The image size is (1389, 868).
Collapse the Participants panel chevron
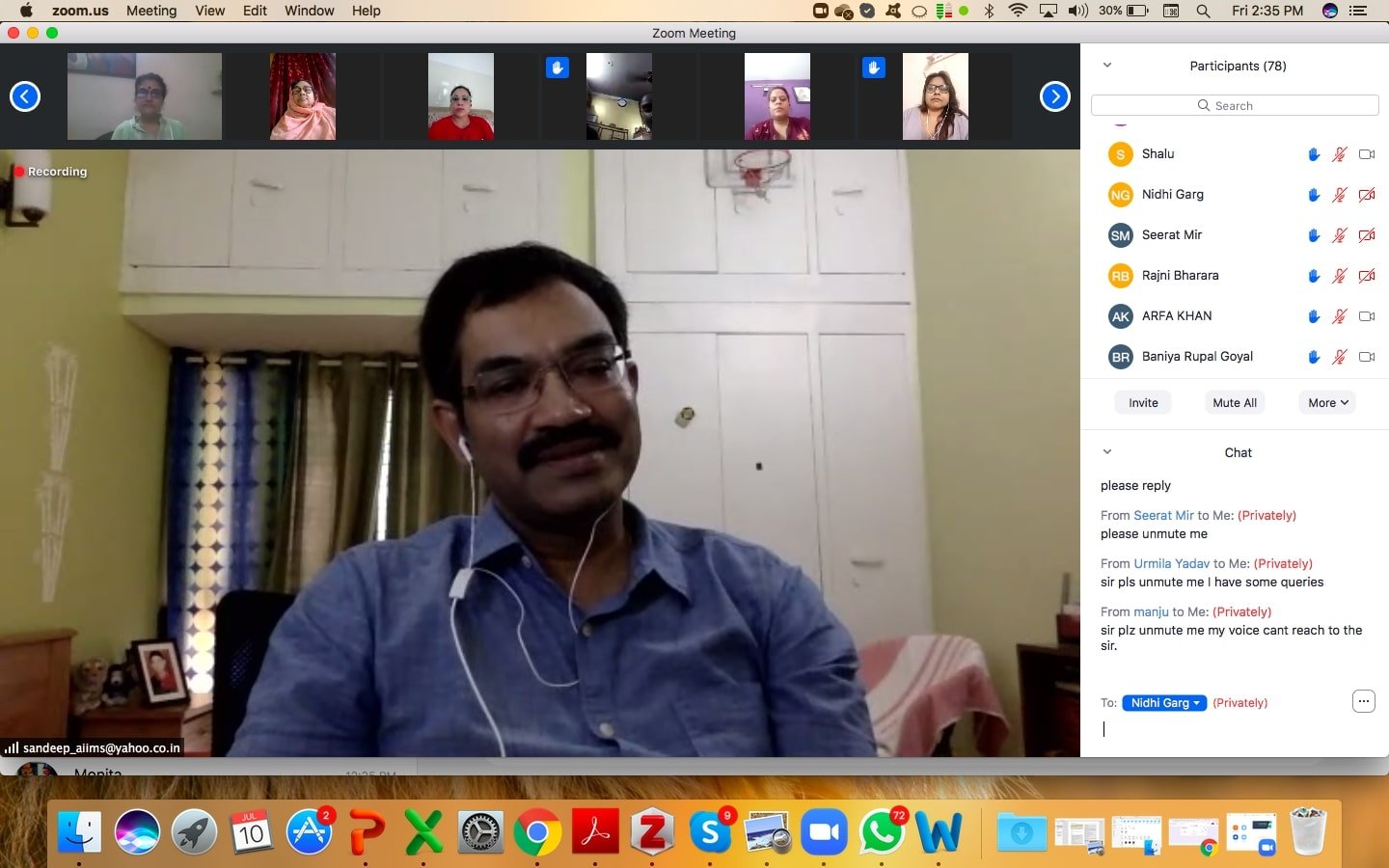pyautogui.click(x=1107, y=66)
